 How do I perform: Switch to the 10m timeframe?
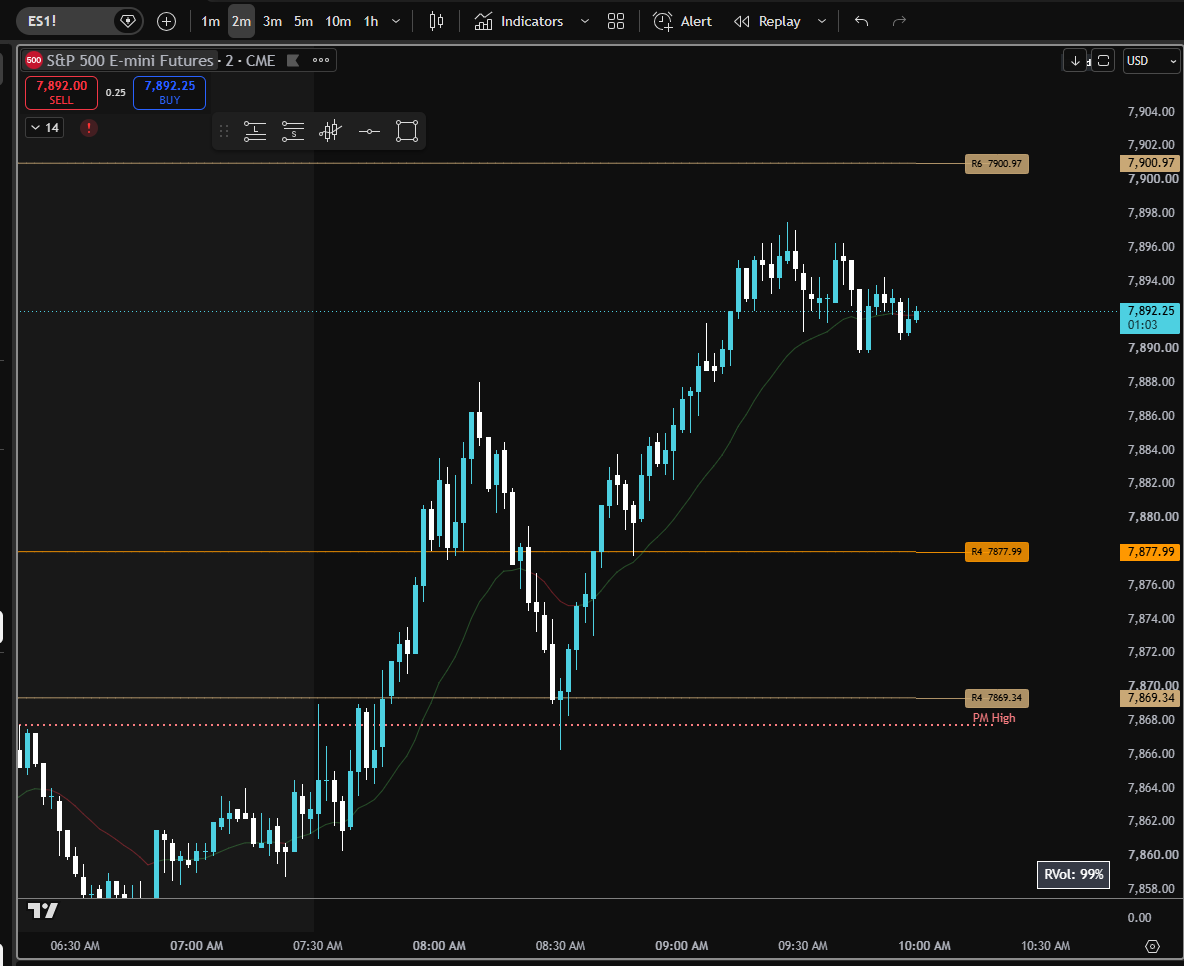pos(338,21)
